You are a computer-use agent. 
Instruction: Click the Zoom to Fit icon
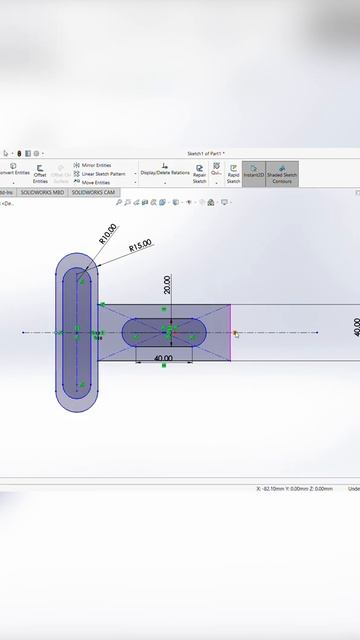tap(119, 202)
